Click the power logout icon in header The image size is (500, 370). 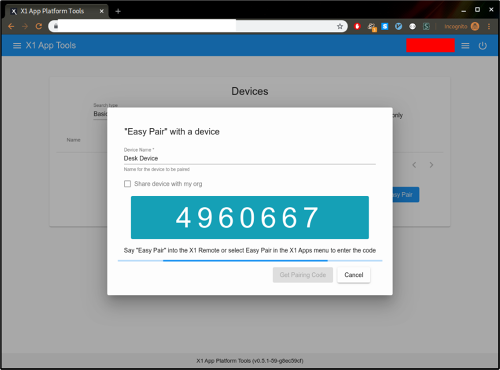482,46
